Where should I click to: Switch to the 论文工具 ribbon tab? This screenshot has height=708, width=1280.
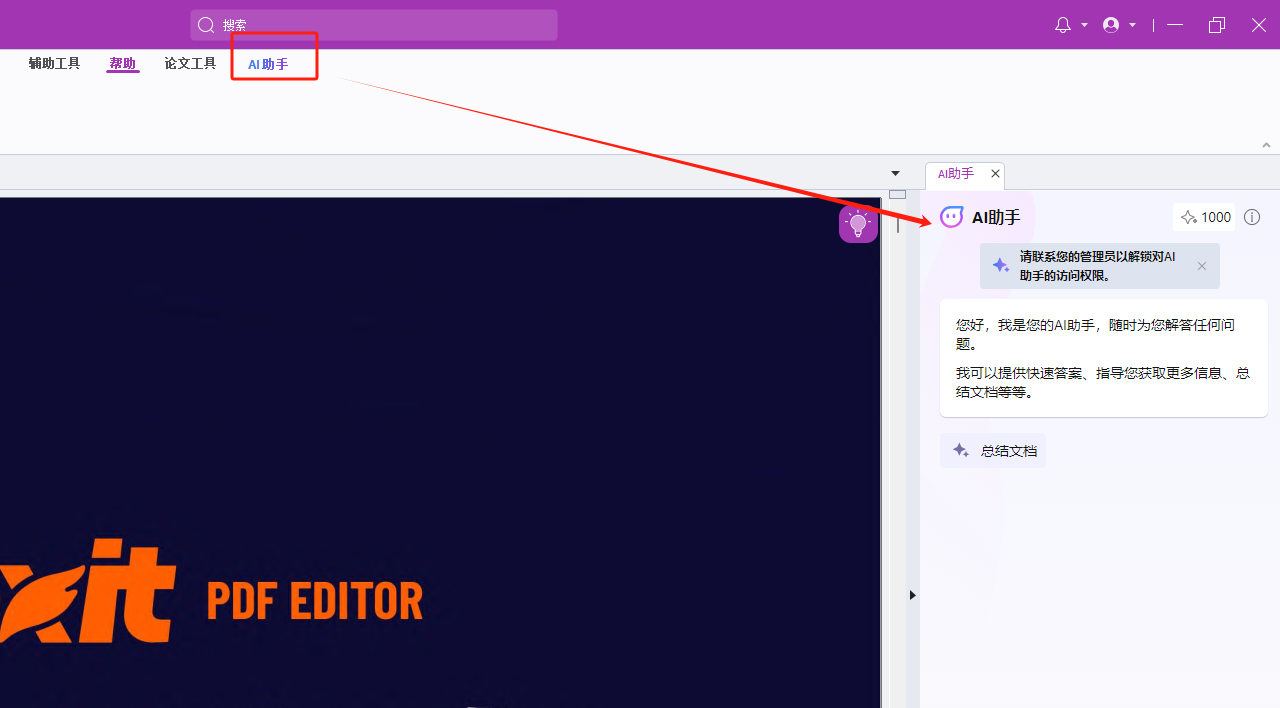(190, 64)
